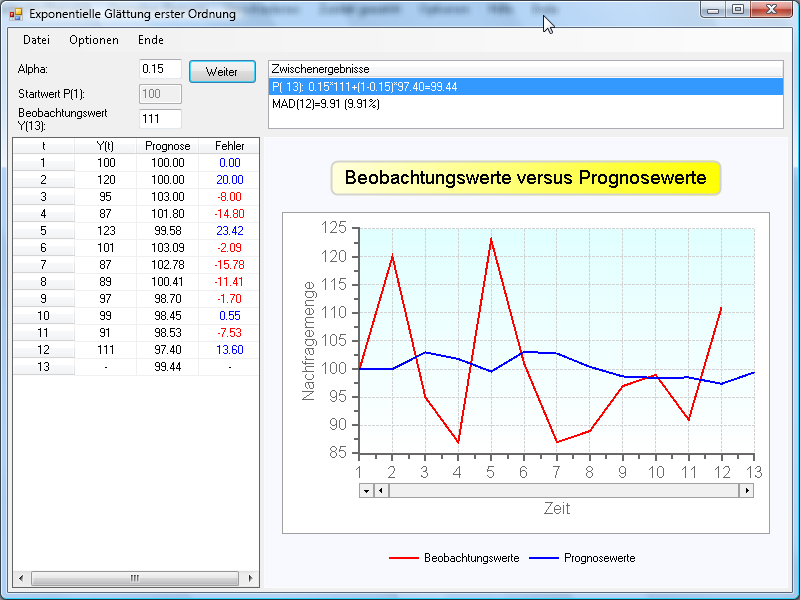Image resolution: width=800 pixels, height=600 pixels.
Task: Open the Optionen menu
Action: pyautogui.click(x=94, y=40)
